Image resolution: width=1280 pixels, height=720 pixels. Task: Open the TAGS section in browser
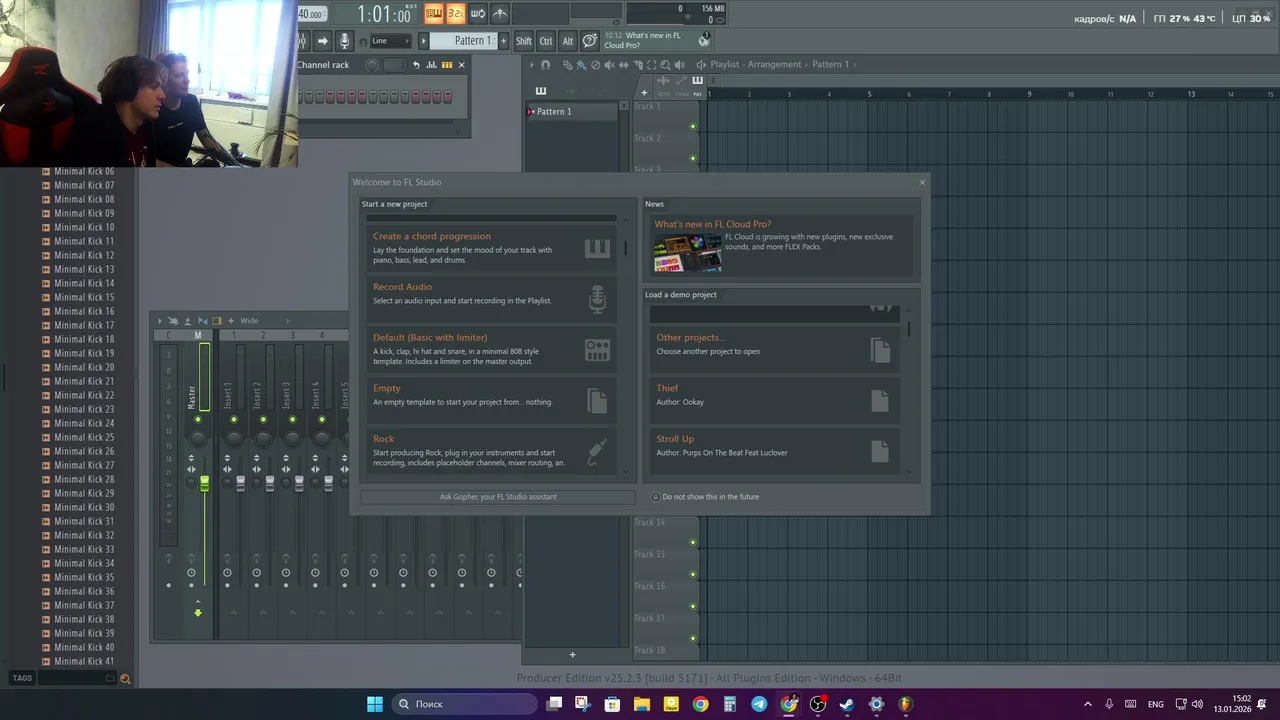(22, 678)
